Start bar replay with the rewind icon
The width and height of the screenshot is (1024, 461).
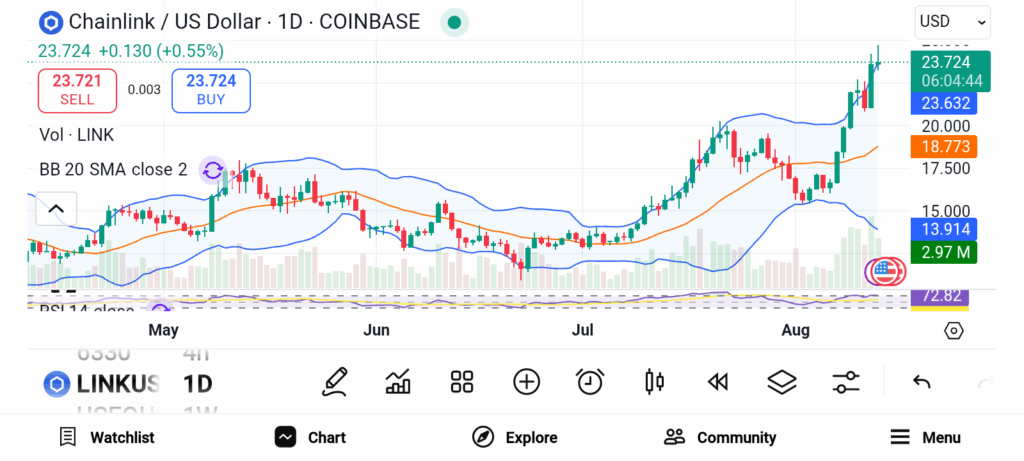click(717, 381)
